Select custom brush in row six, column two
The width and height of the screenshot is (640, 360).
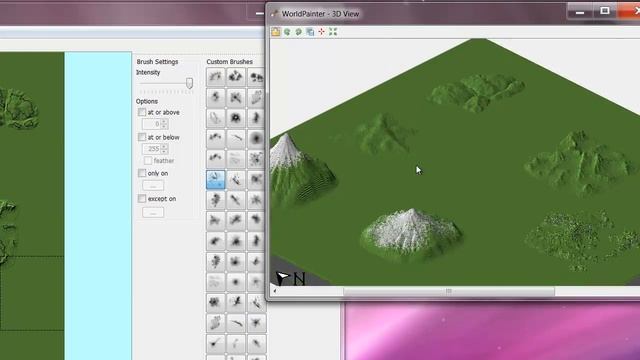[x=236, y=180]
